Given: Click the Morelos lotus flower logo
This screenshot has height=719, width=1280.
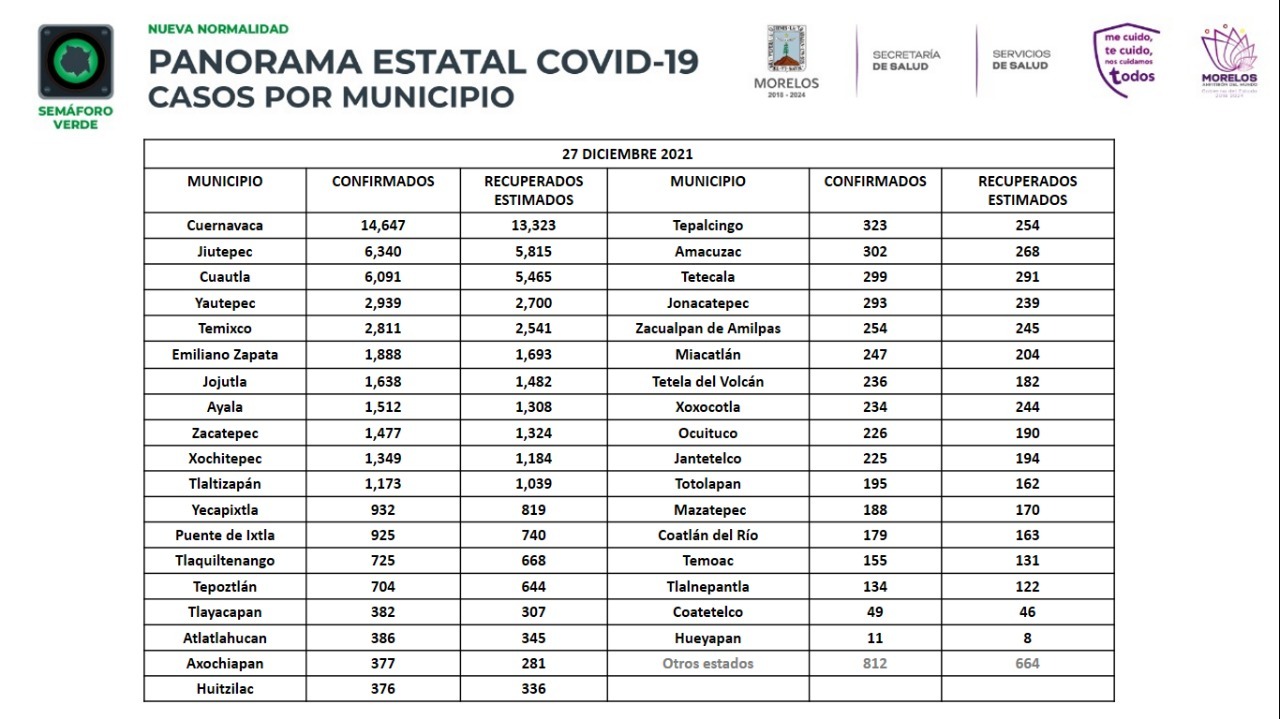Looking at the screenshot, I should pyautogui.click(x=1229, y=59).
